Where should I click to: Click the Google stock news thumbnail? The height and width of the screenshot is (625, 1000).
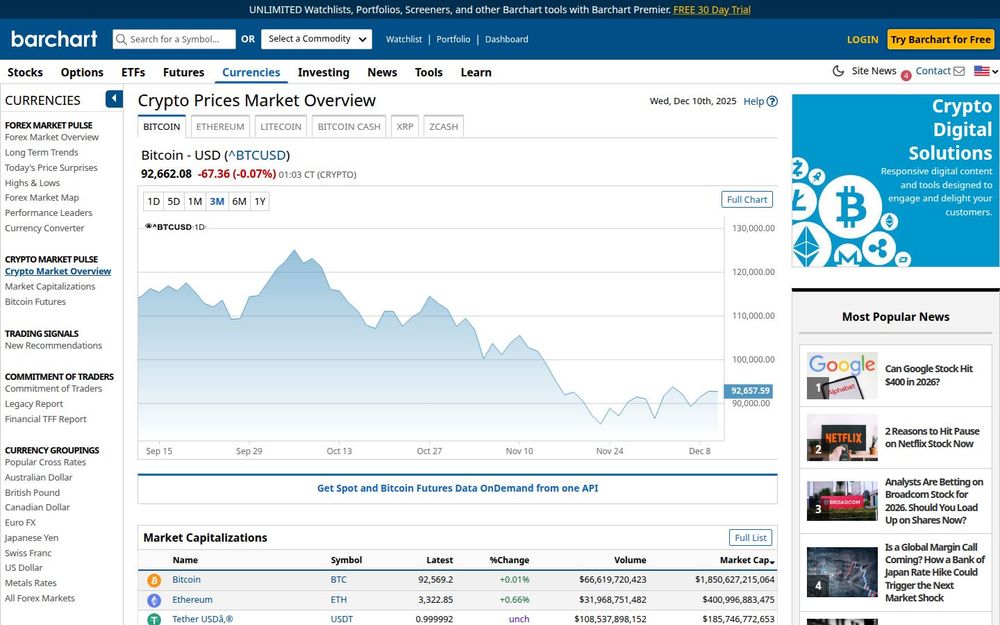[x=842, y=376]
